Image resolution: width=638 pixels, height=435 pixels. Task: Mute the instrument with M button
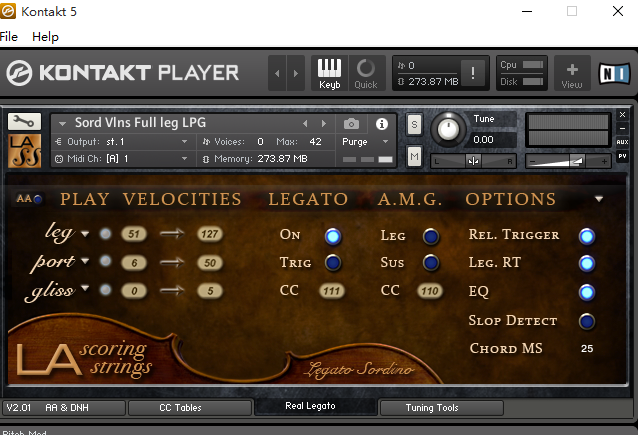pos(414,157)
